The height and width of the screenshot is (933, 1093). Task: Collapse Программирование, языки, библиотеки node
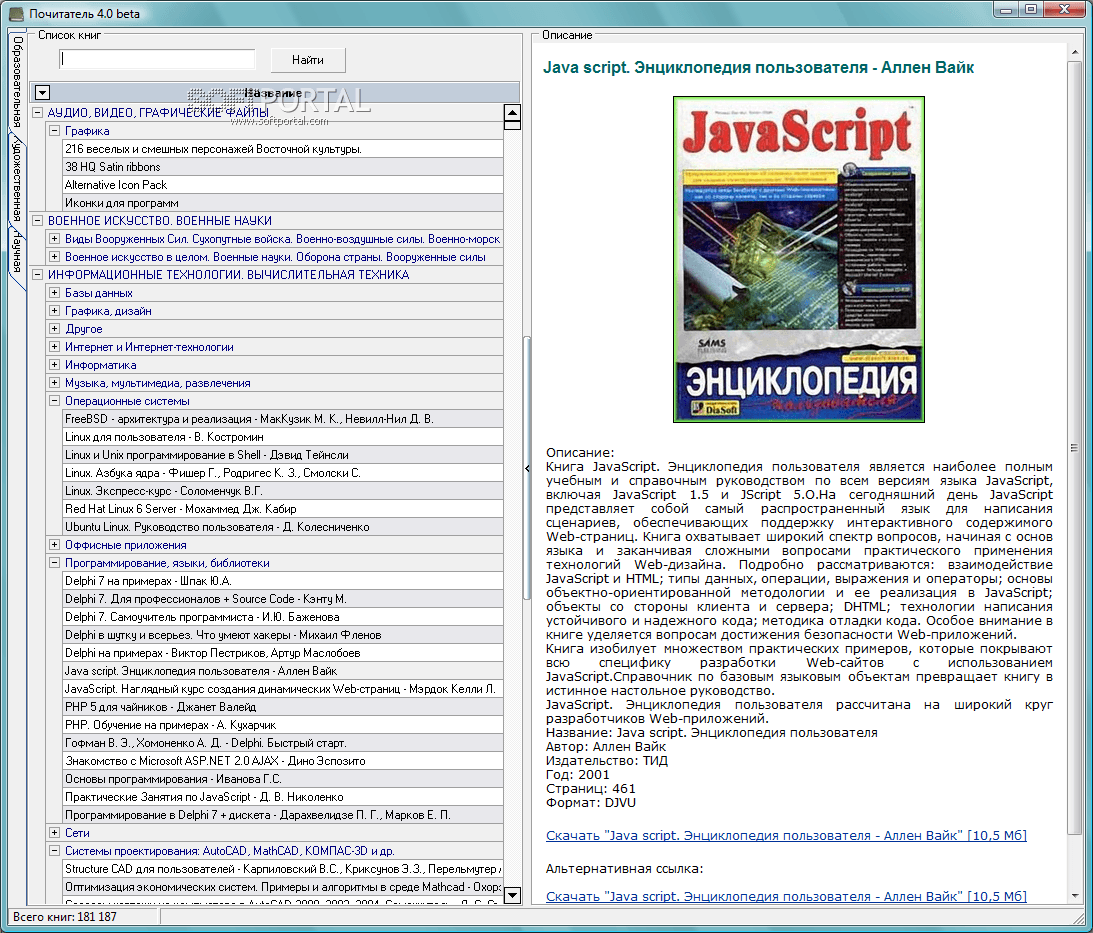[x=54, y=563]
